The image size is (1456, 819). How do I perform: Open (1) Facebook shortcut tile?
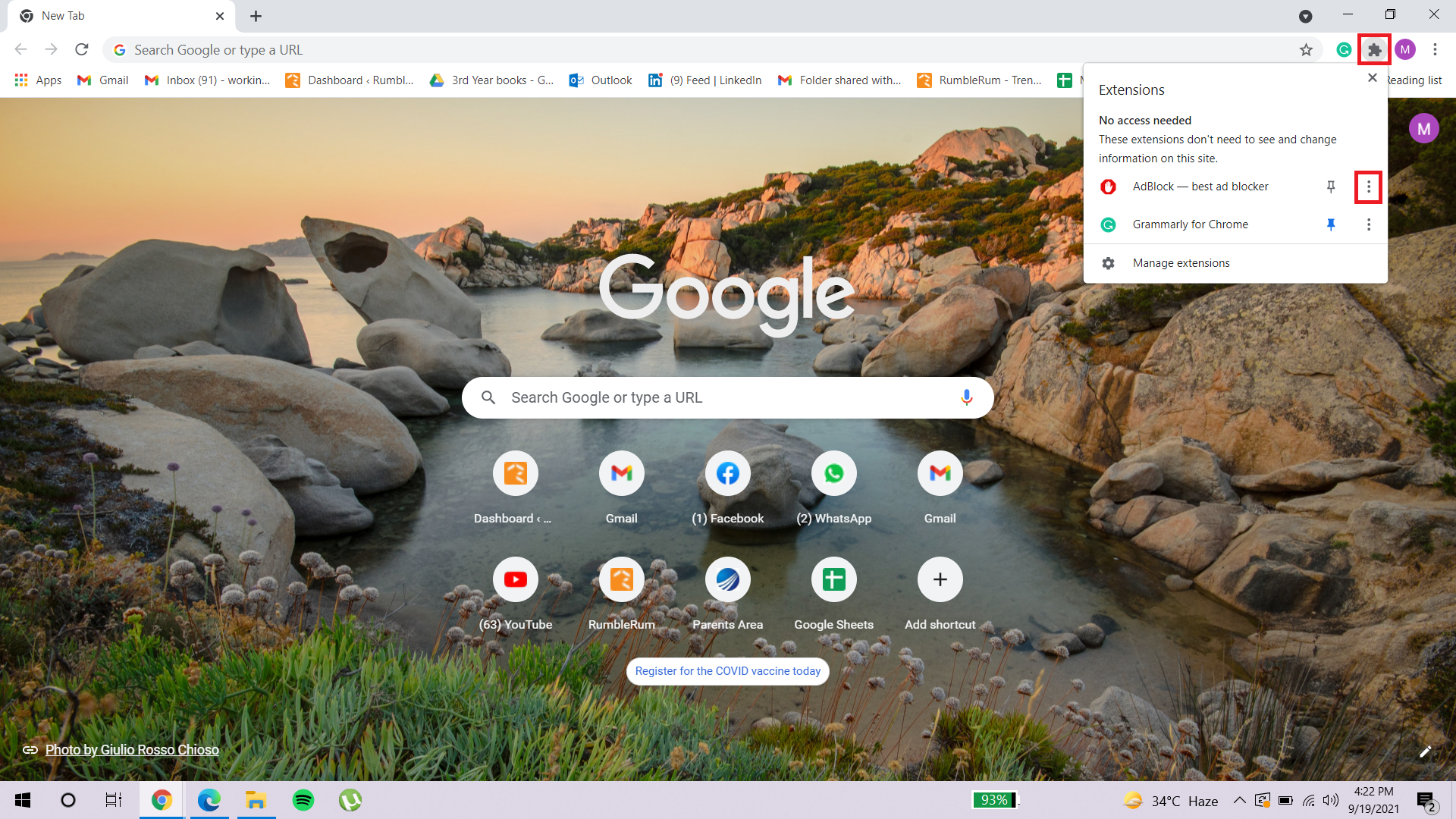pyautogui.click(x=727, y=486)
